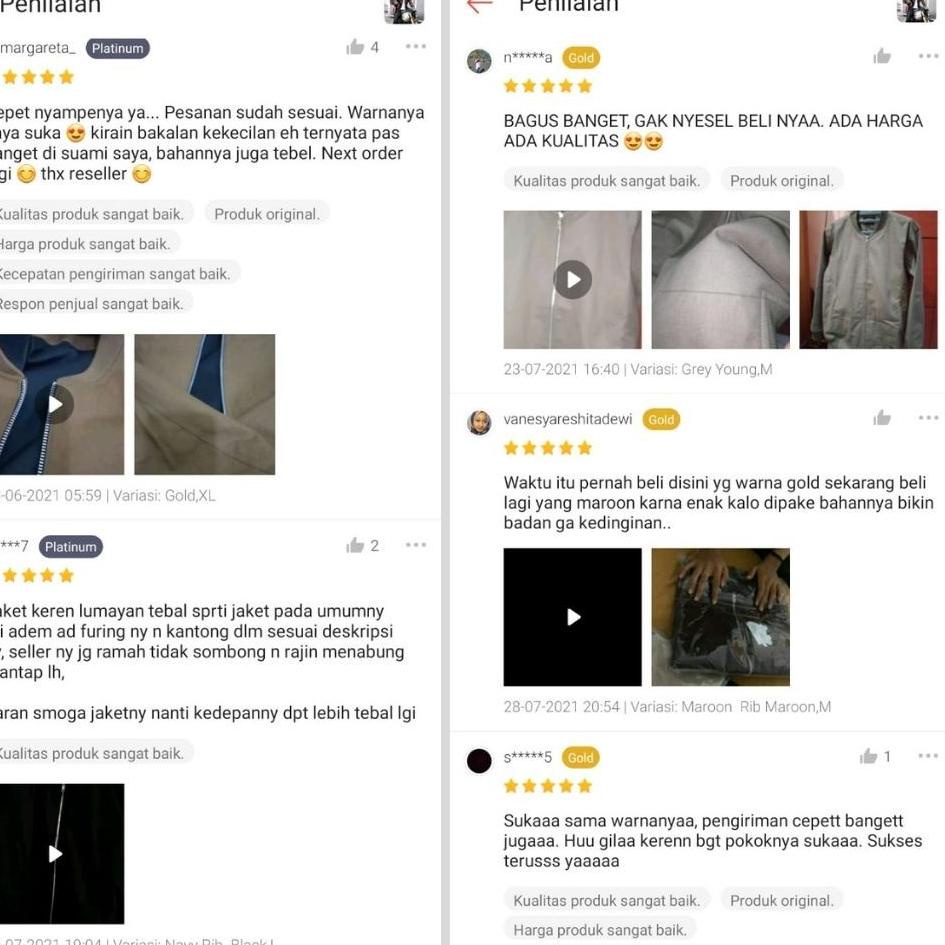
Task: Tap the Platinum badge next to margareta_
Action: pyautogui.click(x=118, y=48)
